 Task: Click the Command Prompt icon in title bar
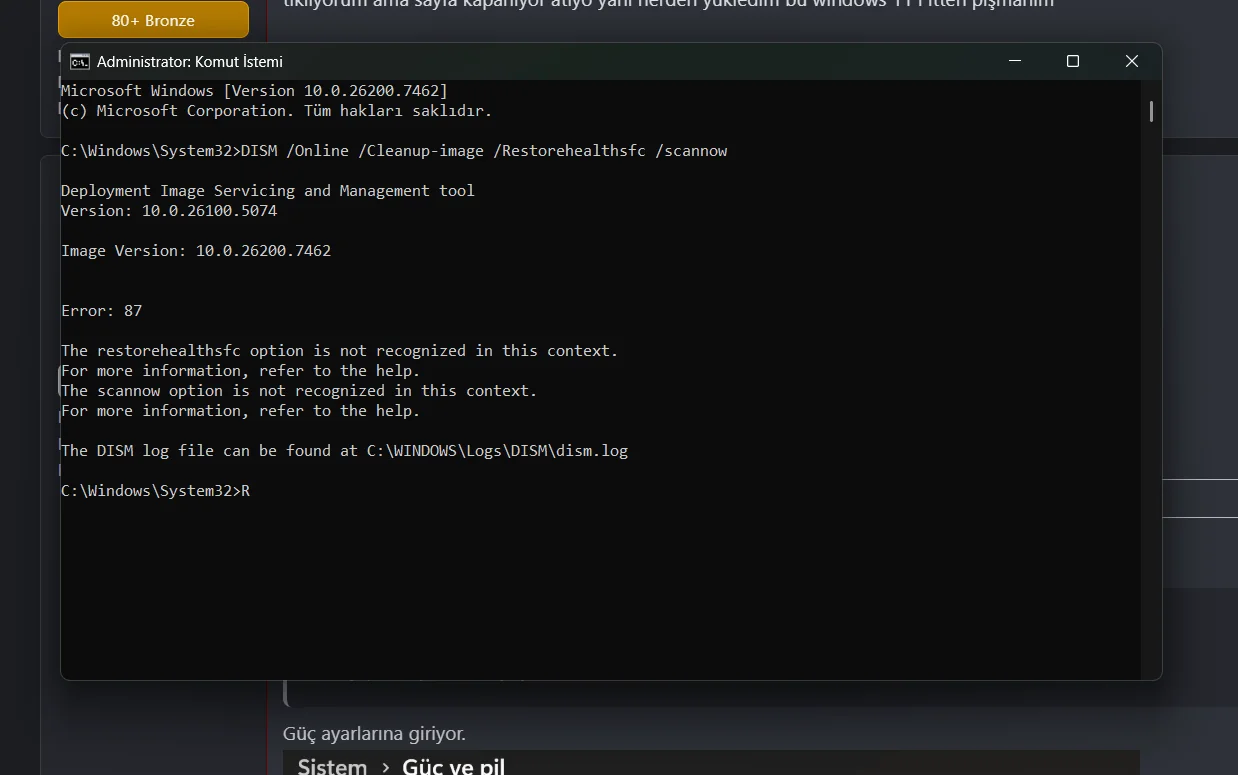point(80,62)
